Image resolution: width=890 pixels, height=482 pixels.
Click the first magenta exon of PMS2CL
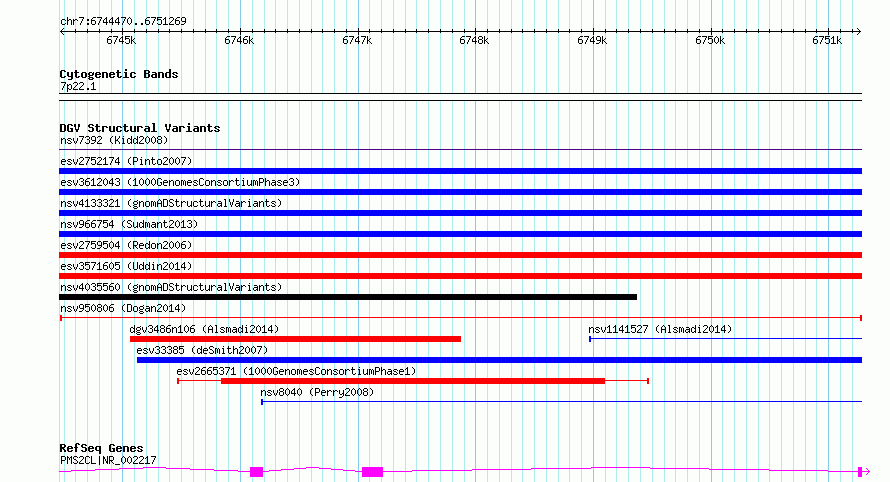[257, 472]
